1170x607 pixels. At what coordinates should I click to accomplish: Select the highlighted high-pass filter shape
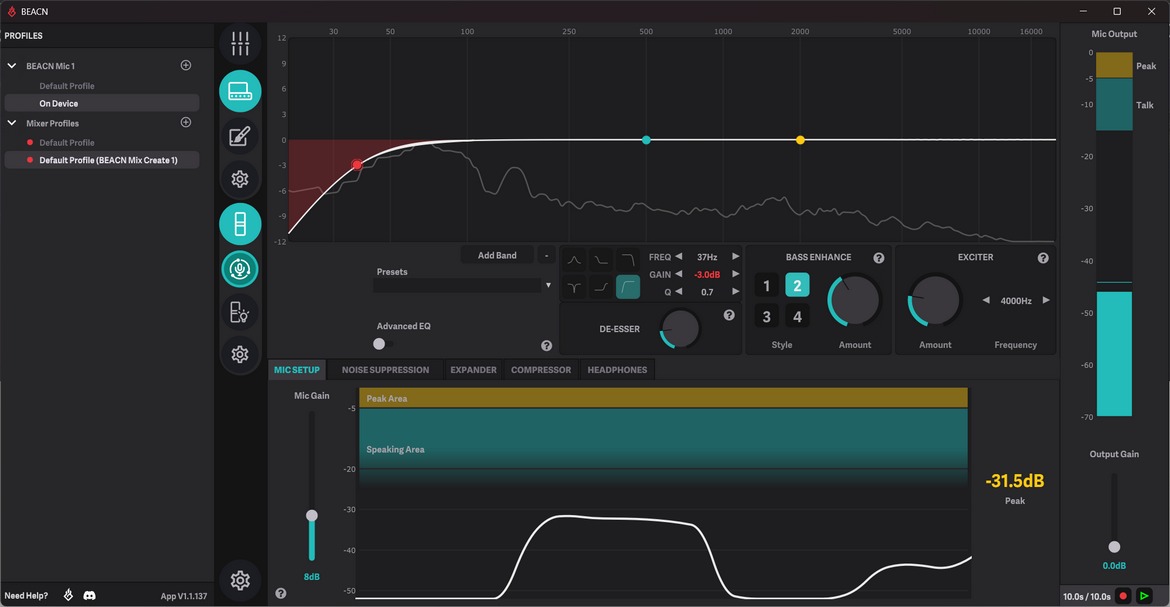[x=628, y=287]
